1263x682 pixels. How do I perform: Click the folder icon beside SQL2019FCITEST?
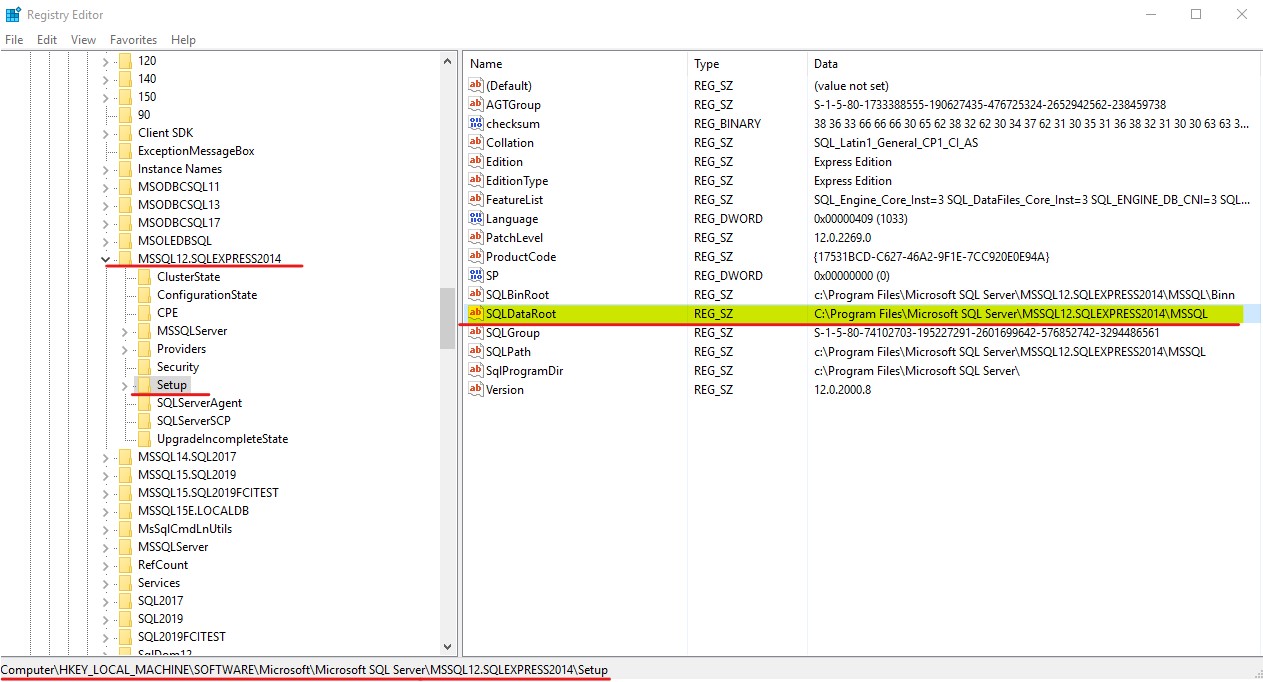tap(125, 637)
